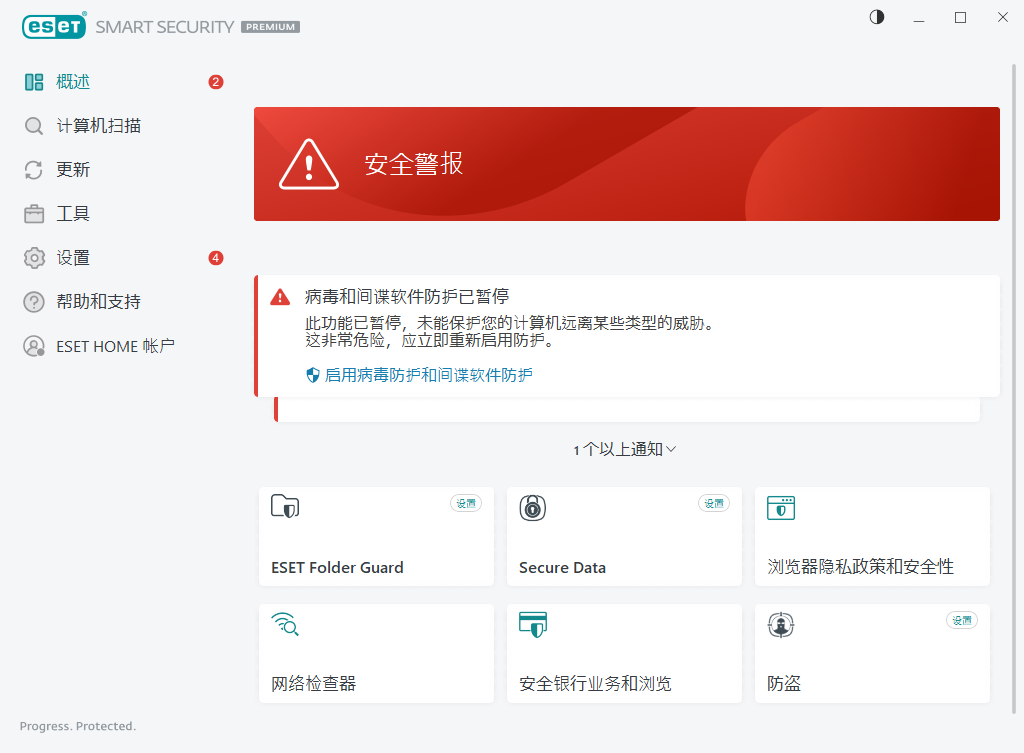Open the 计算机扫描 (Computer scan) section
1024x753 pixels.
(86, 125)
